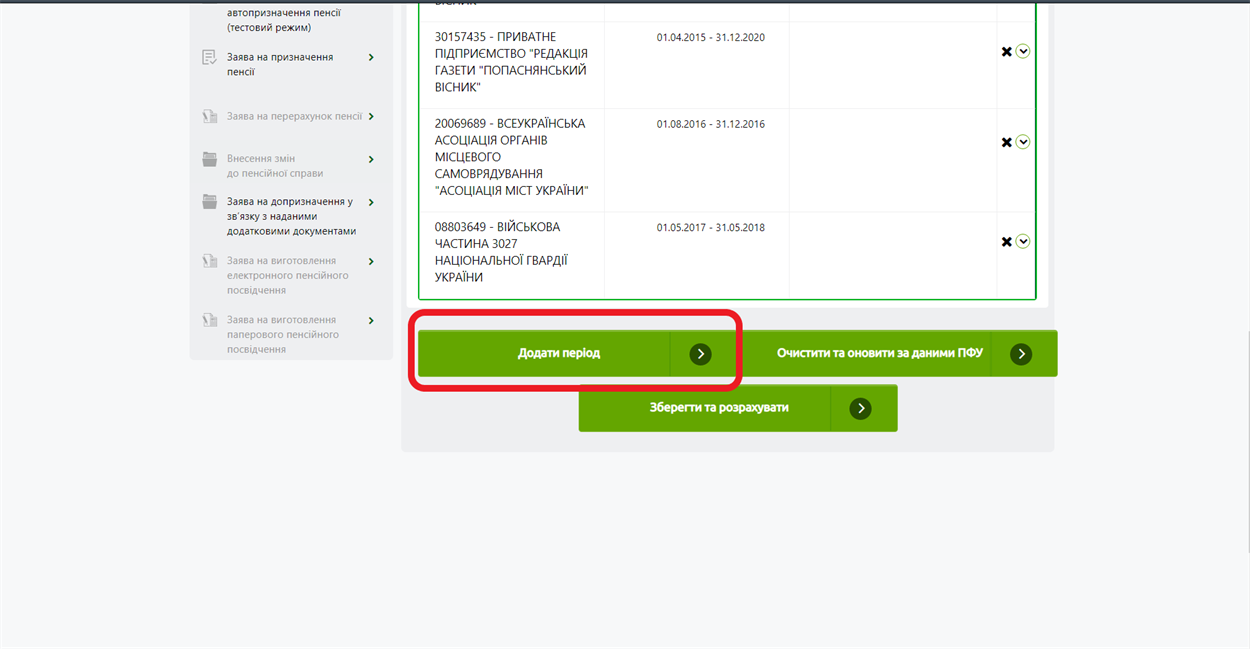Open electronic pension certificate application item

[x=290, y=275]
